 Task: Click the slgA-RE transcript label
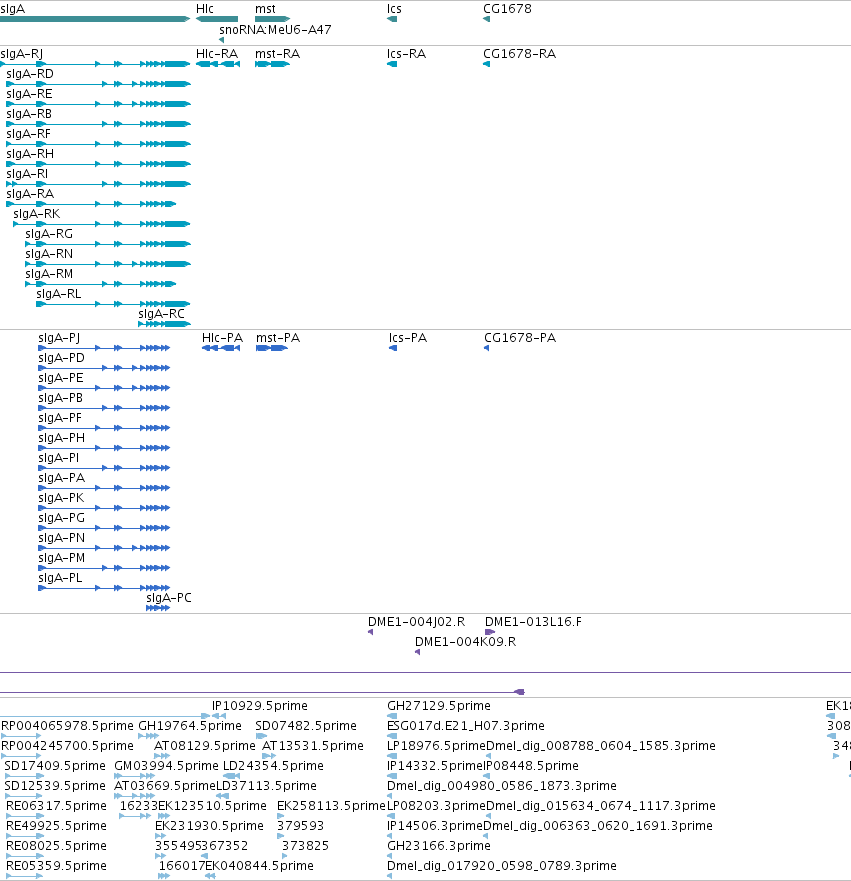pos(29,94)
